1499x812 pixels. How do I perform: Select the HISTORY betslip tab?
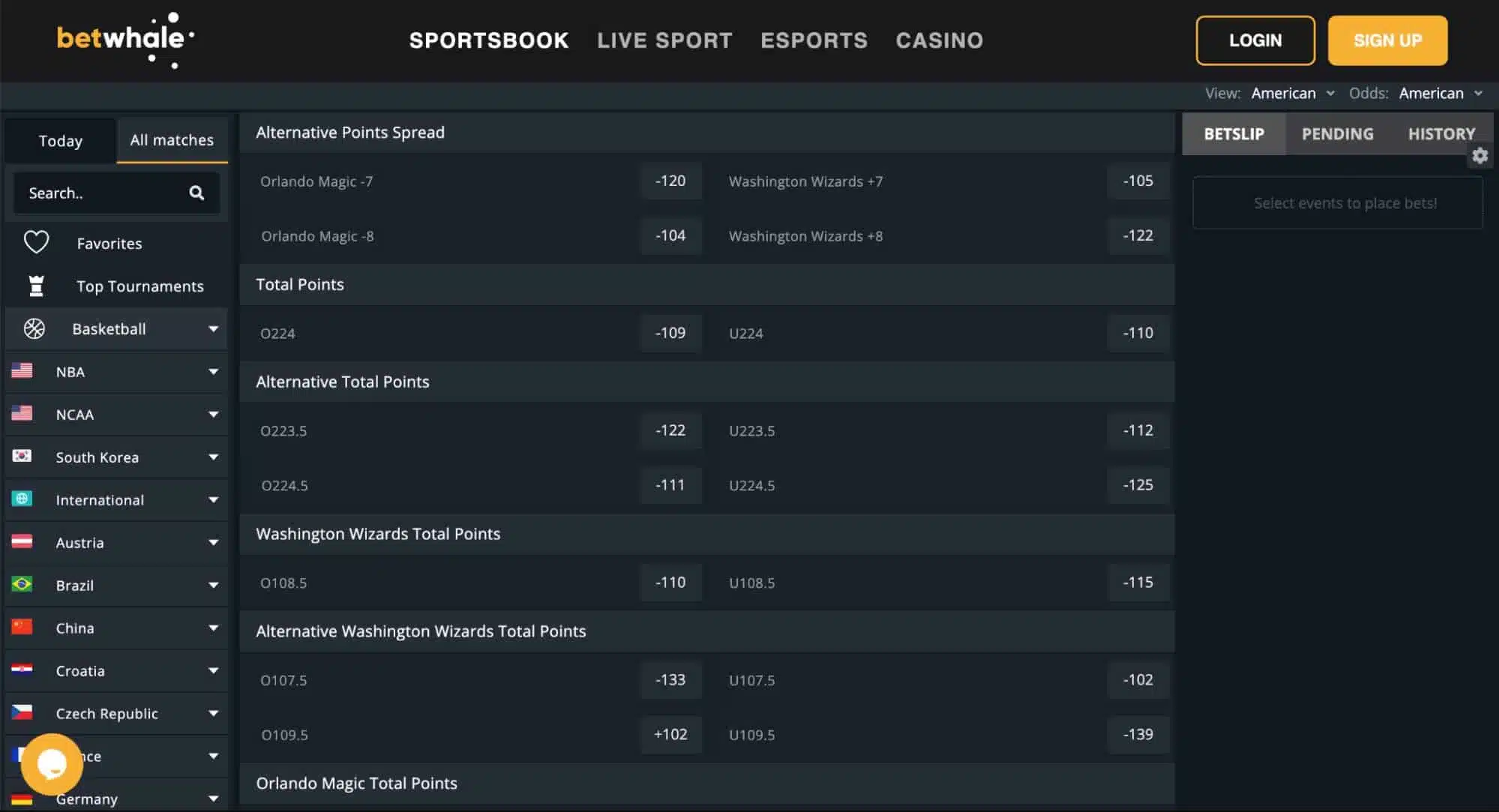point(1442,133)
